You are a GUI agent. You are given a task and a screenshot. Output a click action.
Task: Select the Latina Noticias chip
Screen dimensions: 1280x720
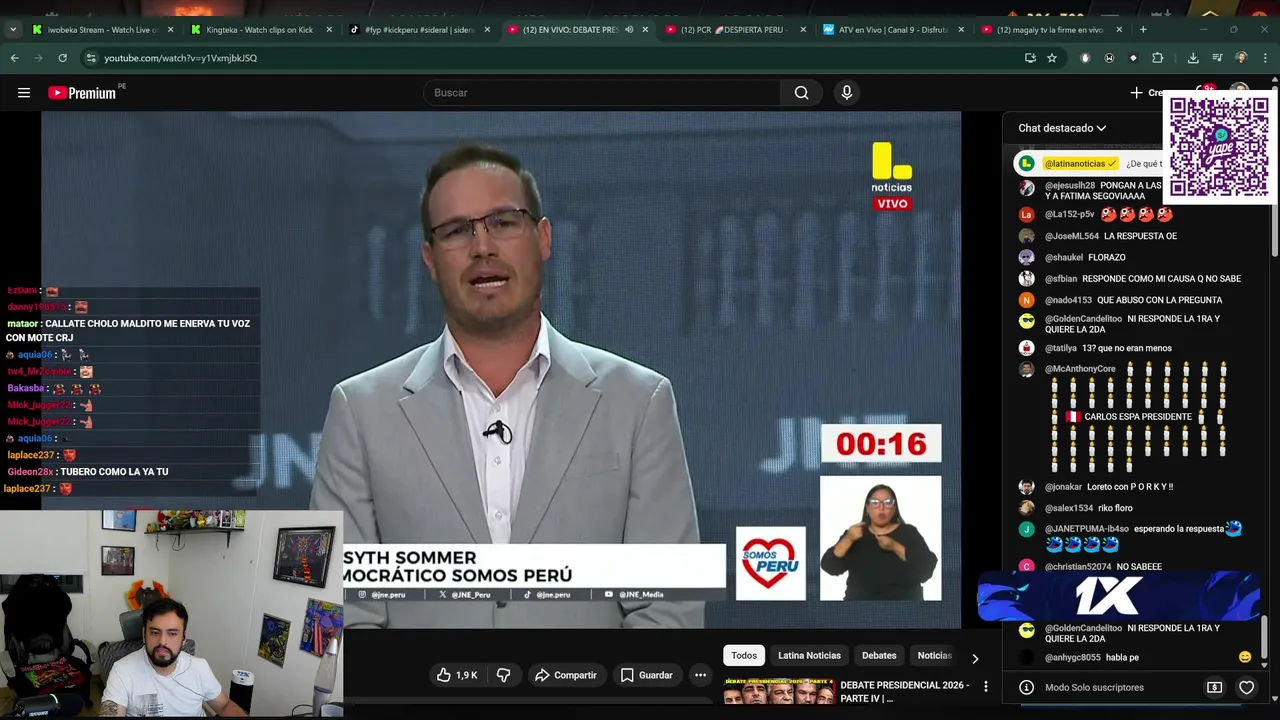[810, 656]
